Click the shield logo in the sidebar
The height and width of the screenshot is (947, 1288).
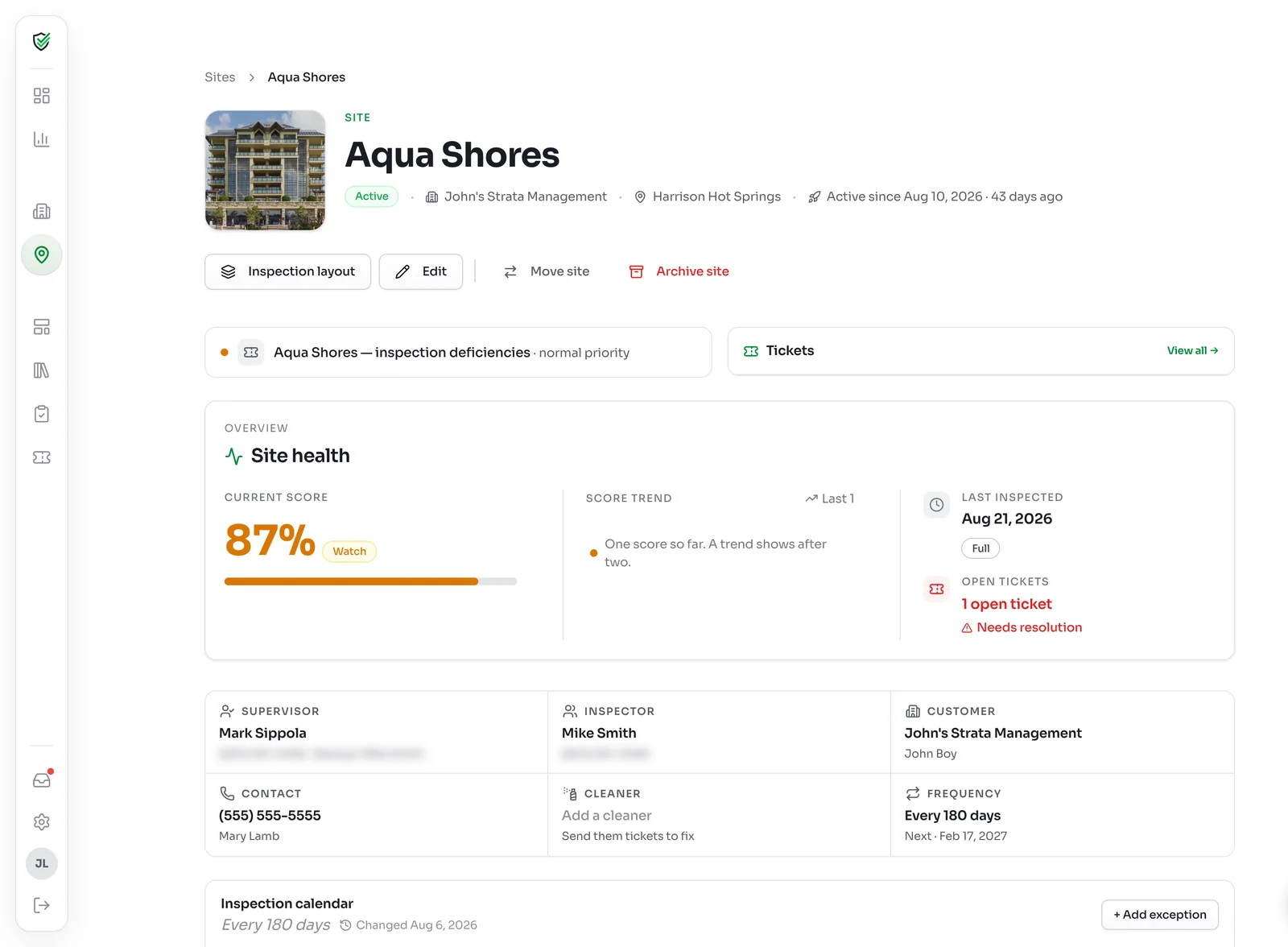(x=42, y=41)
